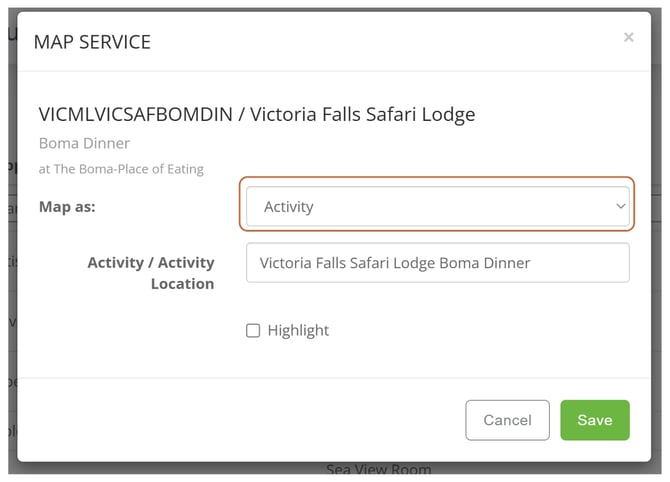
Task: Click the "MAP SERVICE" dialog title
Action: [92, 42]
